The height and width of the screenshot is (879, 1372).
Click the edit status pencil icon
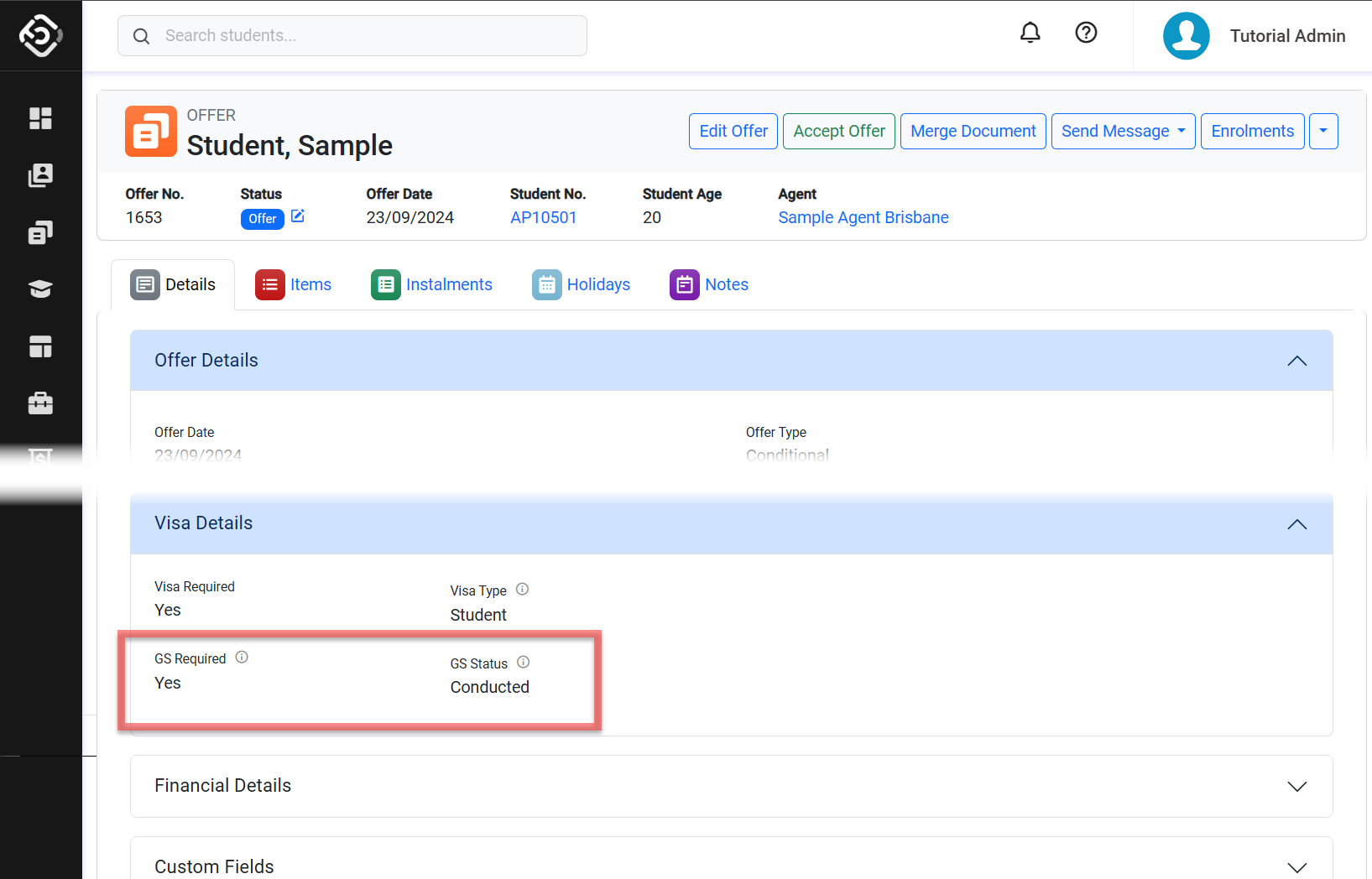pyautogui.click(x=298, y=216)
